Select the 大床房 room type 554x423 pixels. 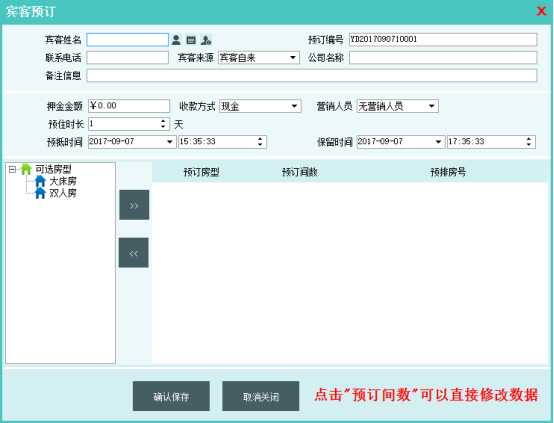tap(63, 181)
